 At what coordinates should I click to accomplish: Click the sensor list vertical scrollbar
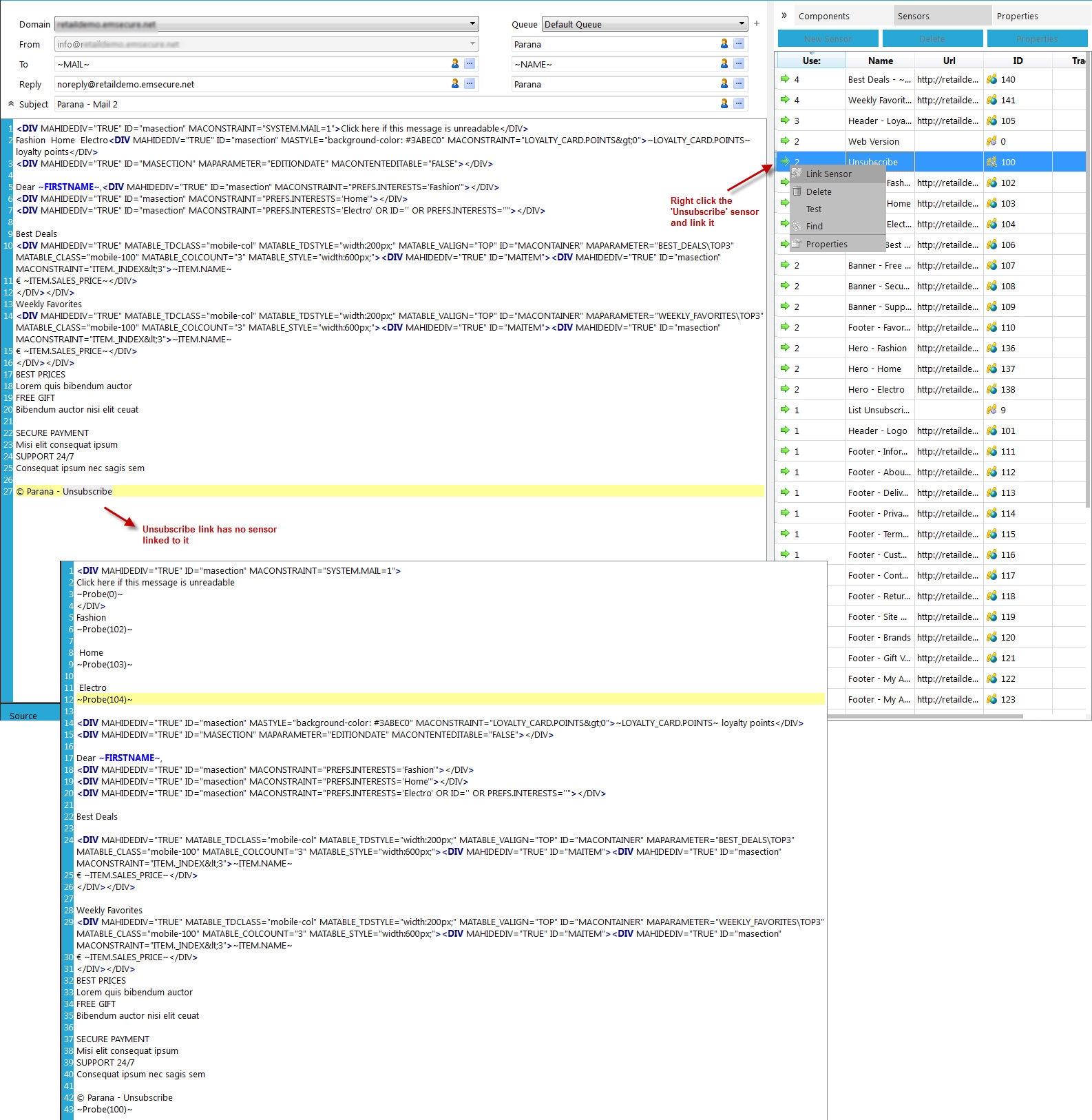(x=1088, y=276)
